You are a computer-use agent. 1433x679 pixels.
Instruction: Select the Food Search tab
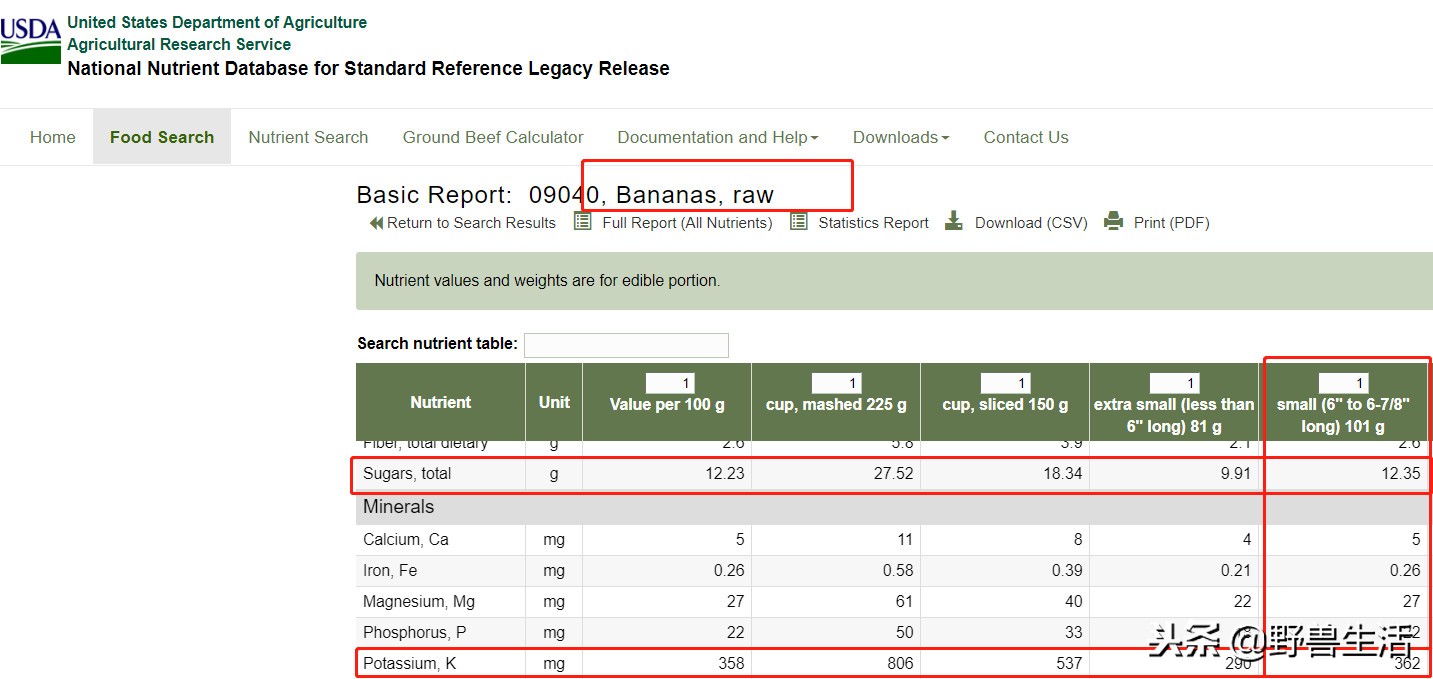coord(162,138)
